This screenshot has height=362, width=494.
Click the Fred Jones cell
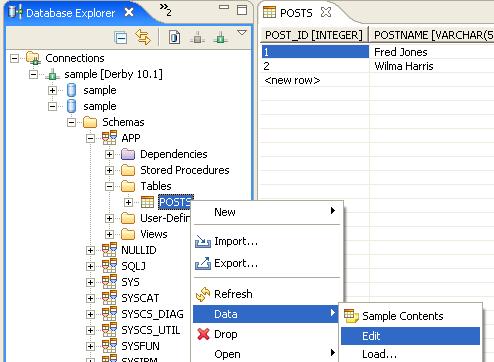[432, 52]
